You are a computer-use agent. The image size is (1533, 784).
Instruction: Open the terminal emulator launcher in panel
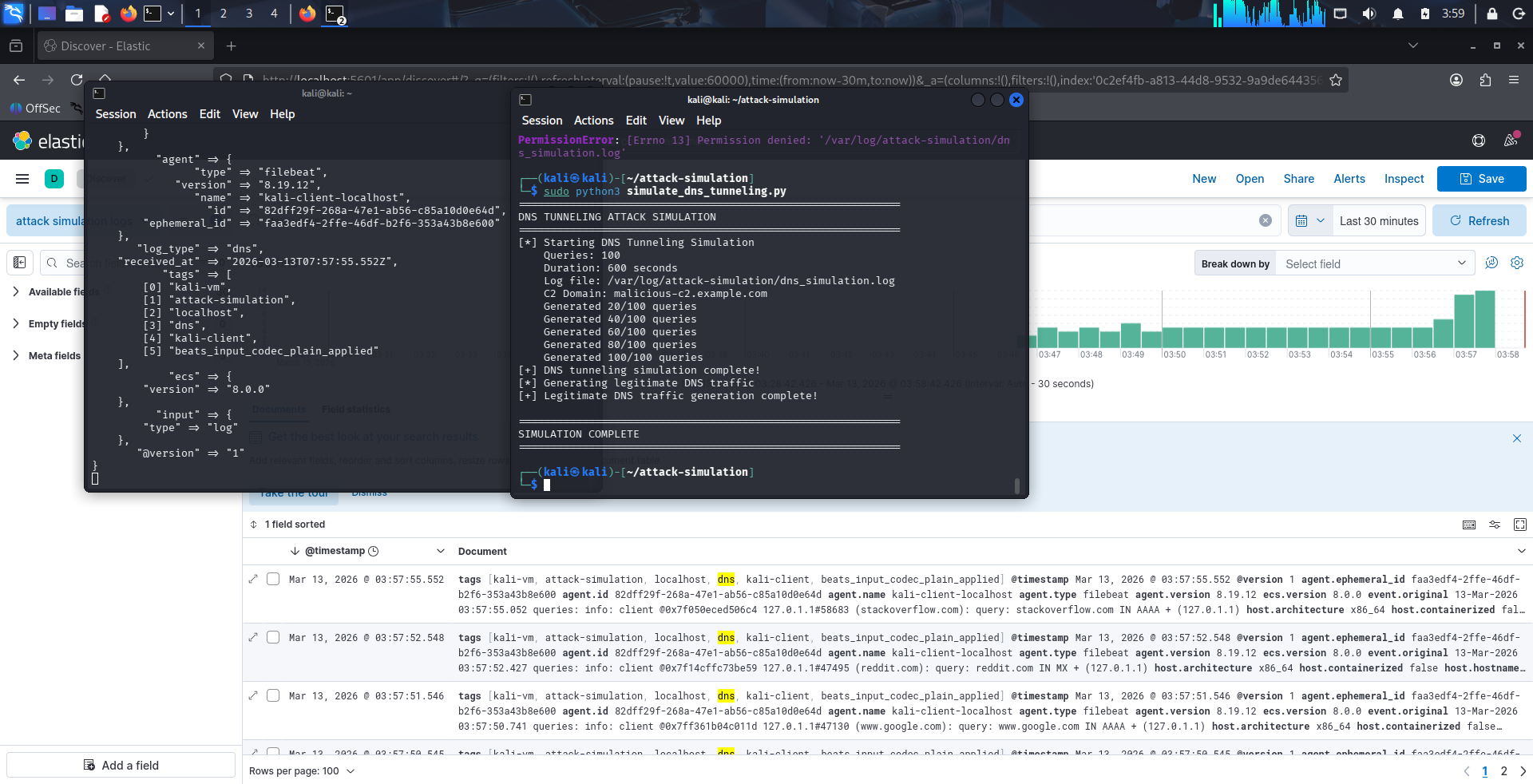click(x=153, y=13)
